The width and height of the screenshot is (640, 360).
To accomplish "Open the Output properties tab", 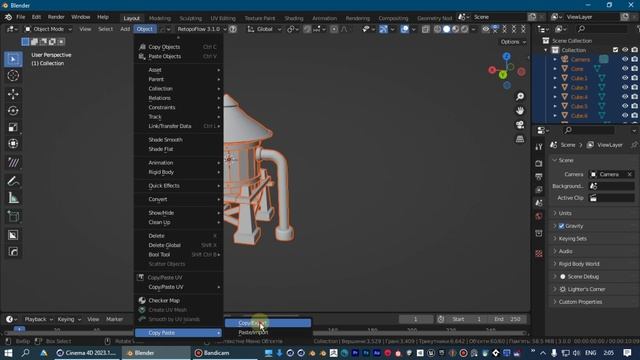I will point(539,177).
